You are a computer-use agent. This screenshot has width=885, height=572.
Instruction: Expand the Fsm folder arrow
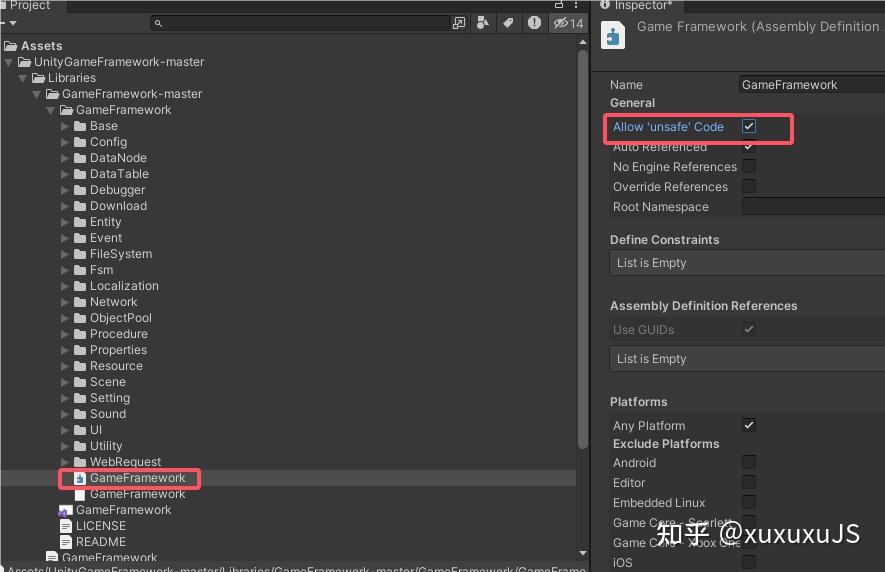click(x=65, y=270)
